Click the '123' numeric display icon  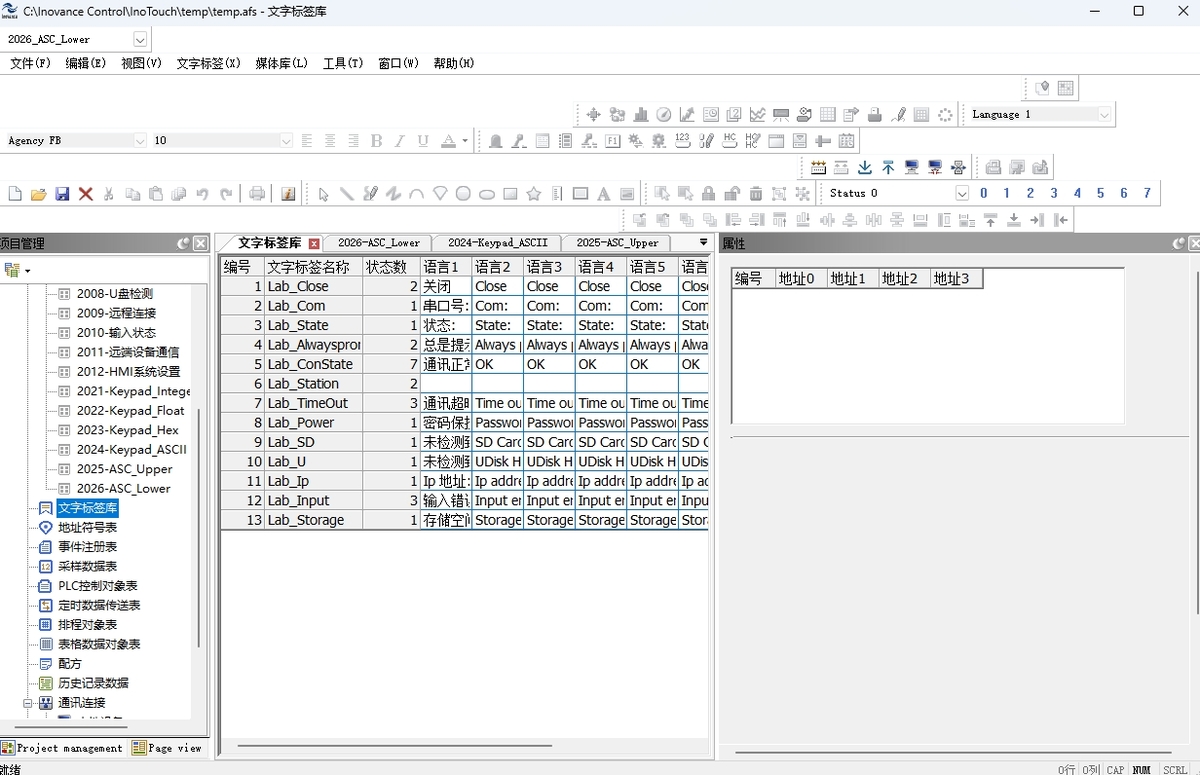click(x=683, y=141)
